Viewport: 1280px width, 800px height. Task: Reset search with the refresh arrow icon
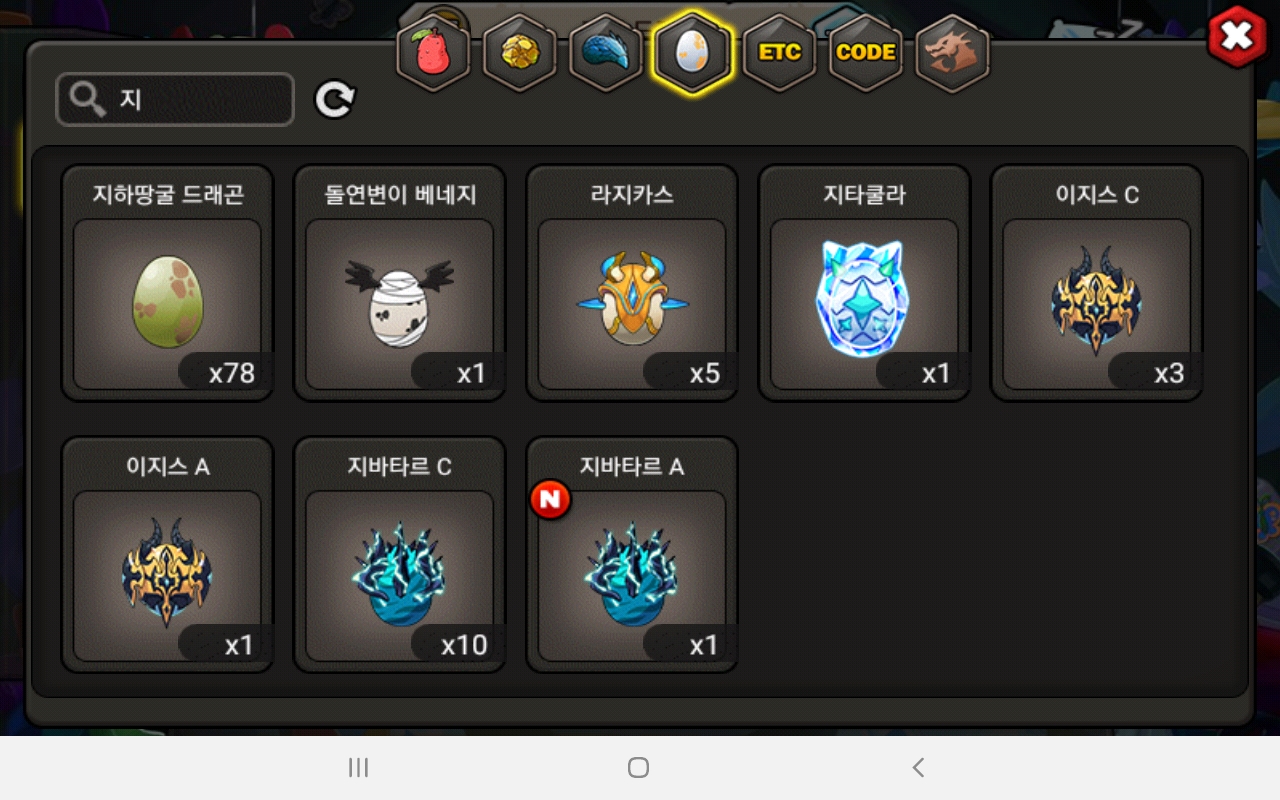pyautogui.click(x=335, y=99)
